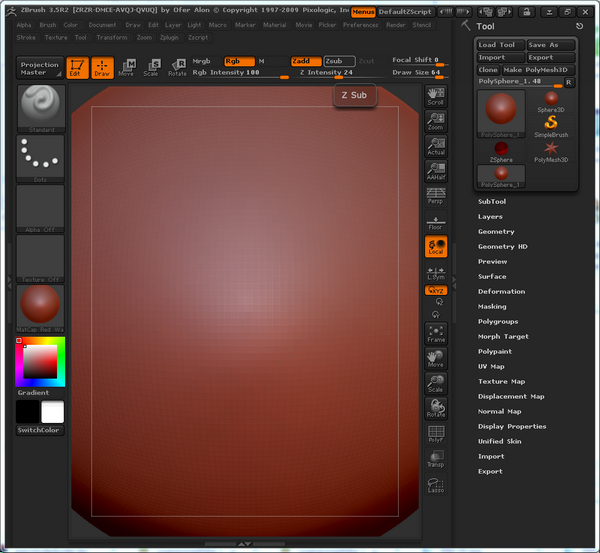This screenshot has width=600, height=553.
Task: Click Load Tool button
Action: coord(501,45)
